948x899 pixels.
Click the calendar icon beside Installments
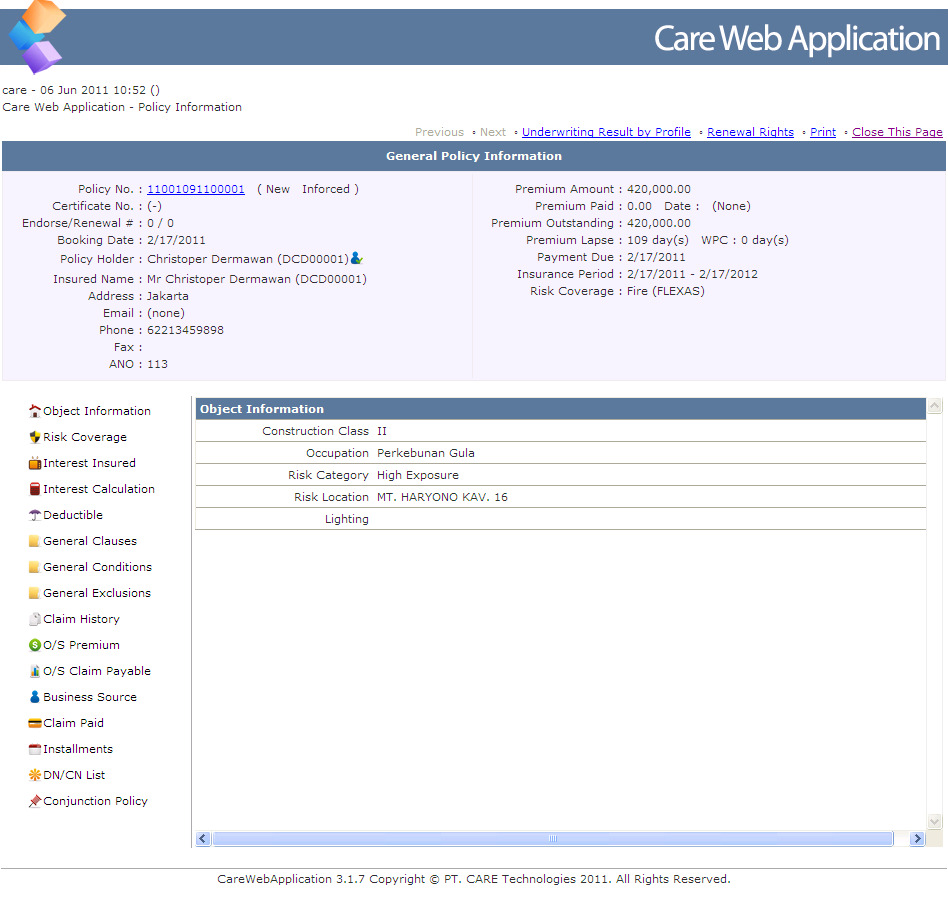tap(35, 749)
